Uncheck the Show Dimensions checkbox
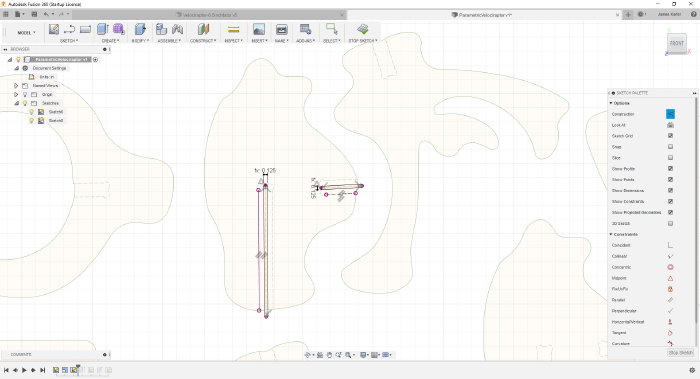This screenshot has width=700, height=379. [x=670, y=191]
